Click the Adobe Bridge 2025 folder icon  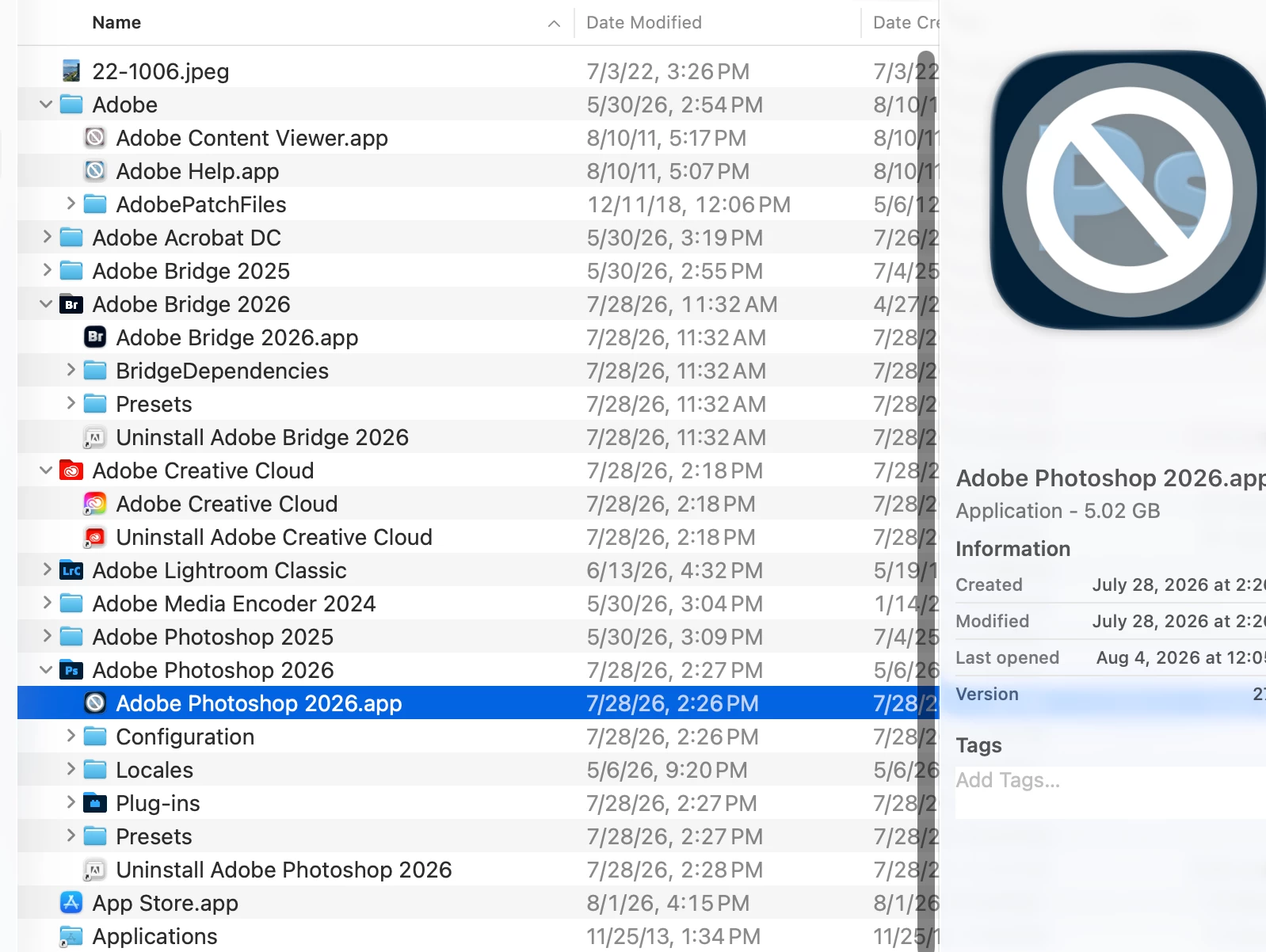click(x=71, y=271)
